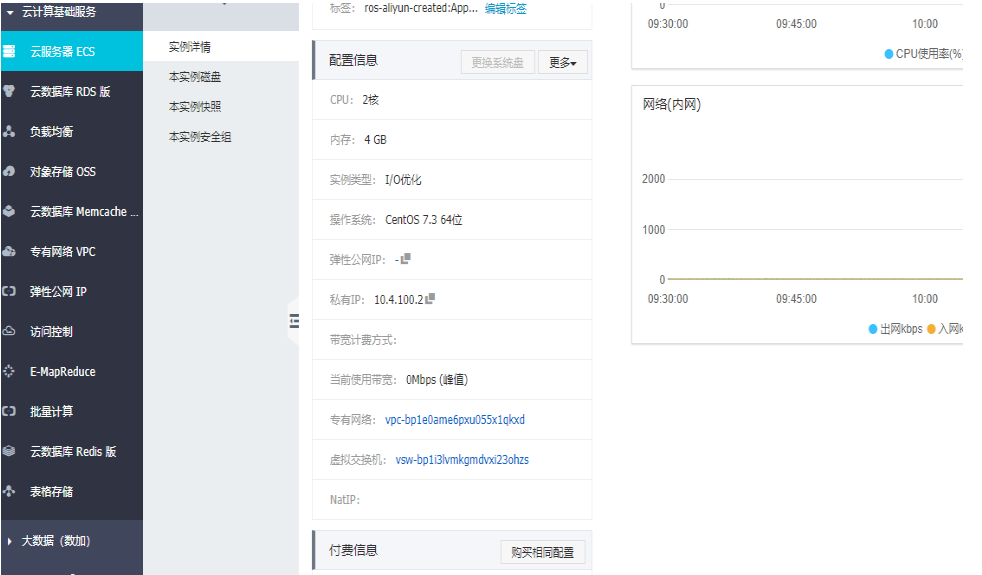Toggle the orange inbound traffic legend dot
The height and width of the screenshot is (575, 982).
(x=931, y=329)
